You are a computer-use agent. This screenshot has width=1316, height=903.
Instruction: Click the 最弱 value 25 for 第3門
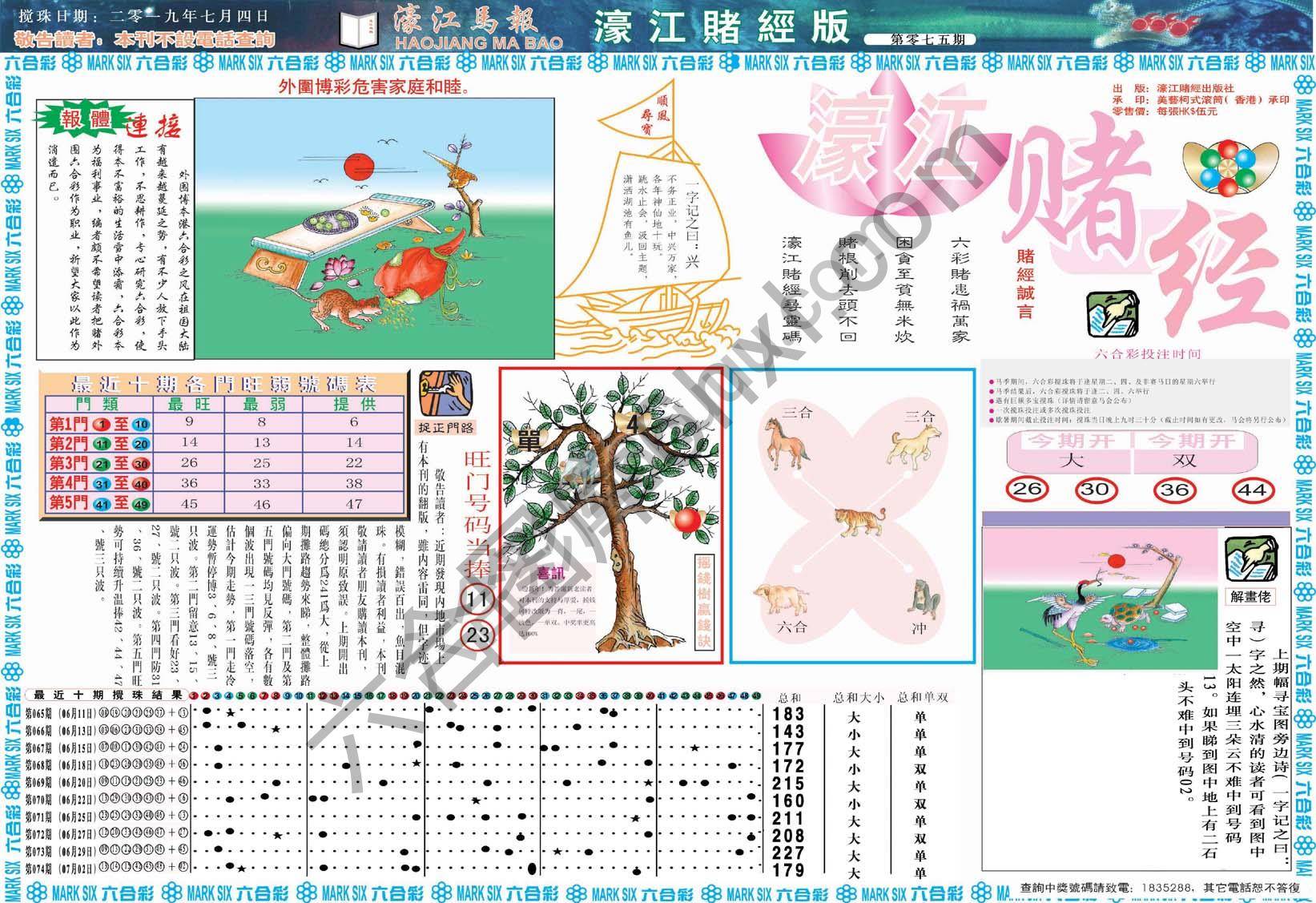coord(262,463)
